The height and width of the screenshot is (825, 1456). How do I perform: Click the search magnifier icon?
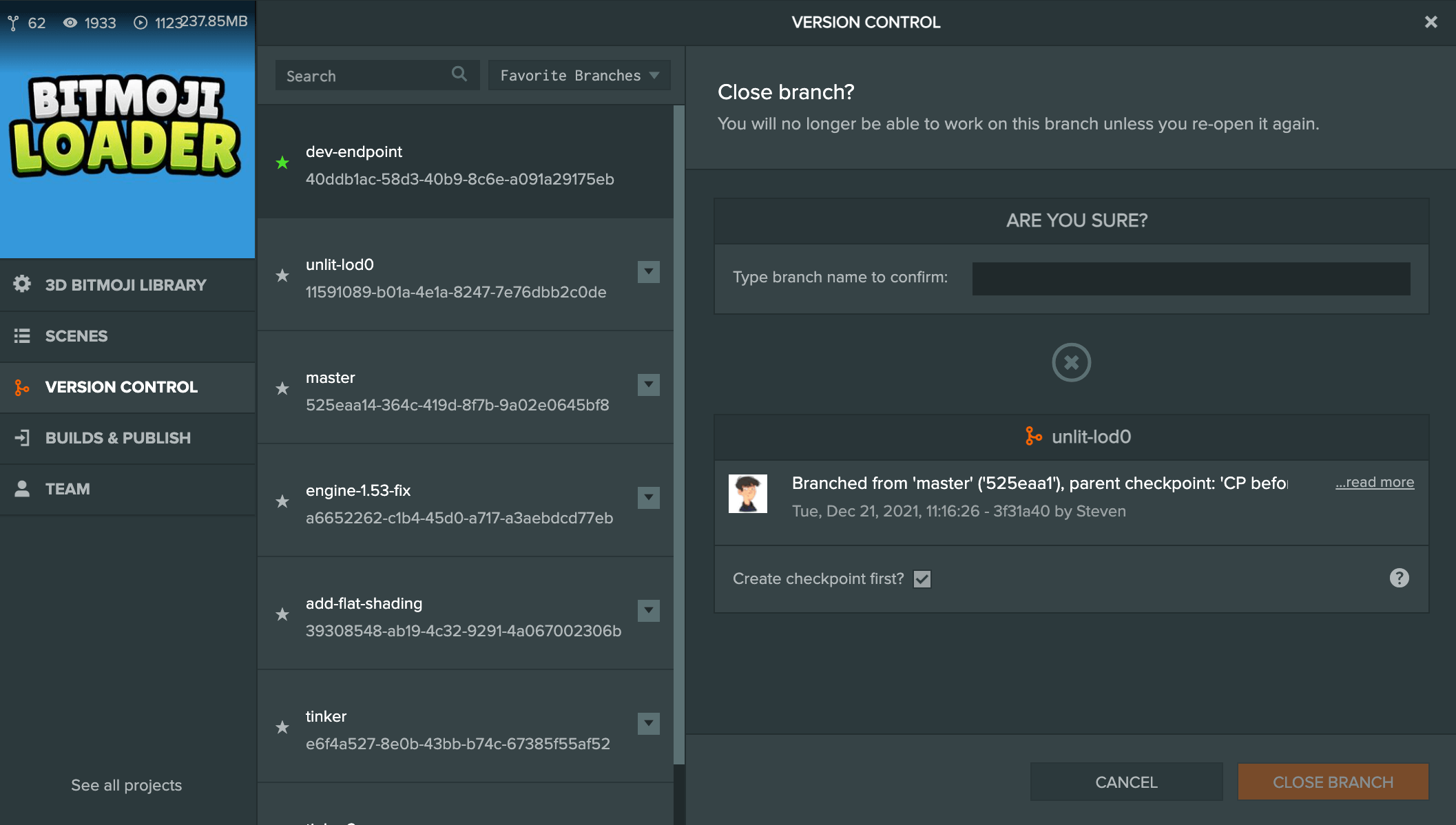(x=459, y=74)
